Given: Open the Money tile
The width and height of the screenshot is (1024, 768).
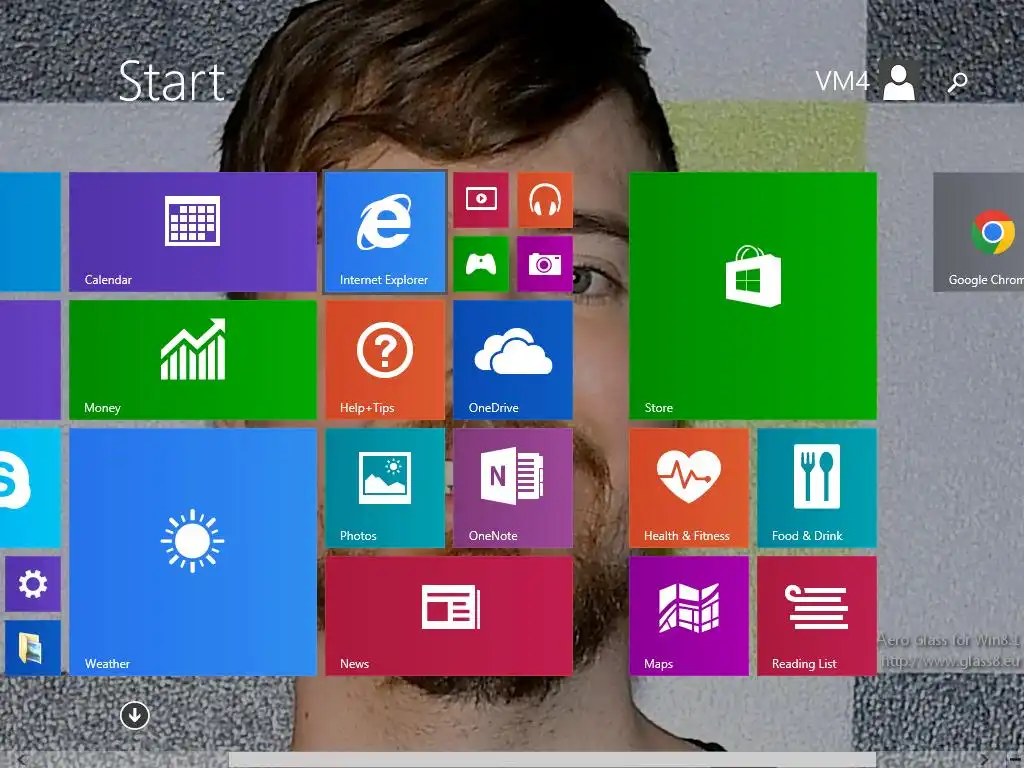Looking at the screenshot, I should click(193, 360).
